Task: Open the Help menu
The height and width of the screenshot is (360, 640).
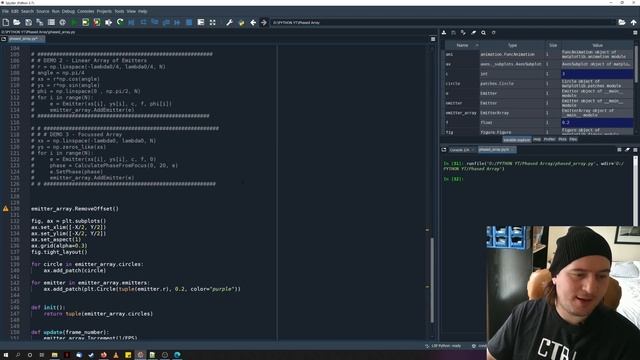Action: coord(142,11)
